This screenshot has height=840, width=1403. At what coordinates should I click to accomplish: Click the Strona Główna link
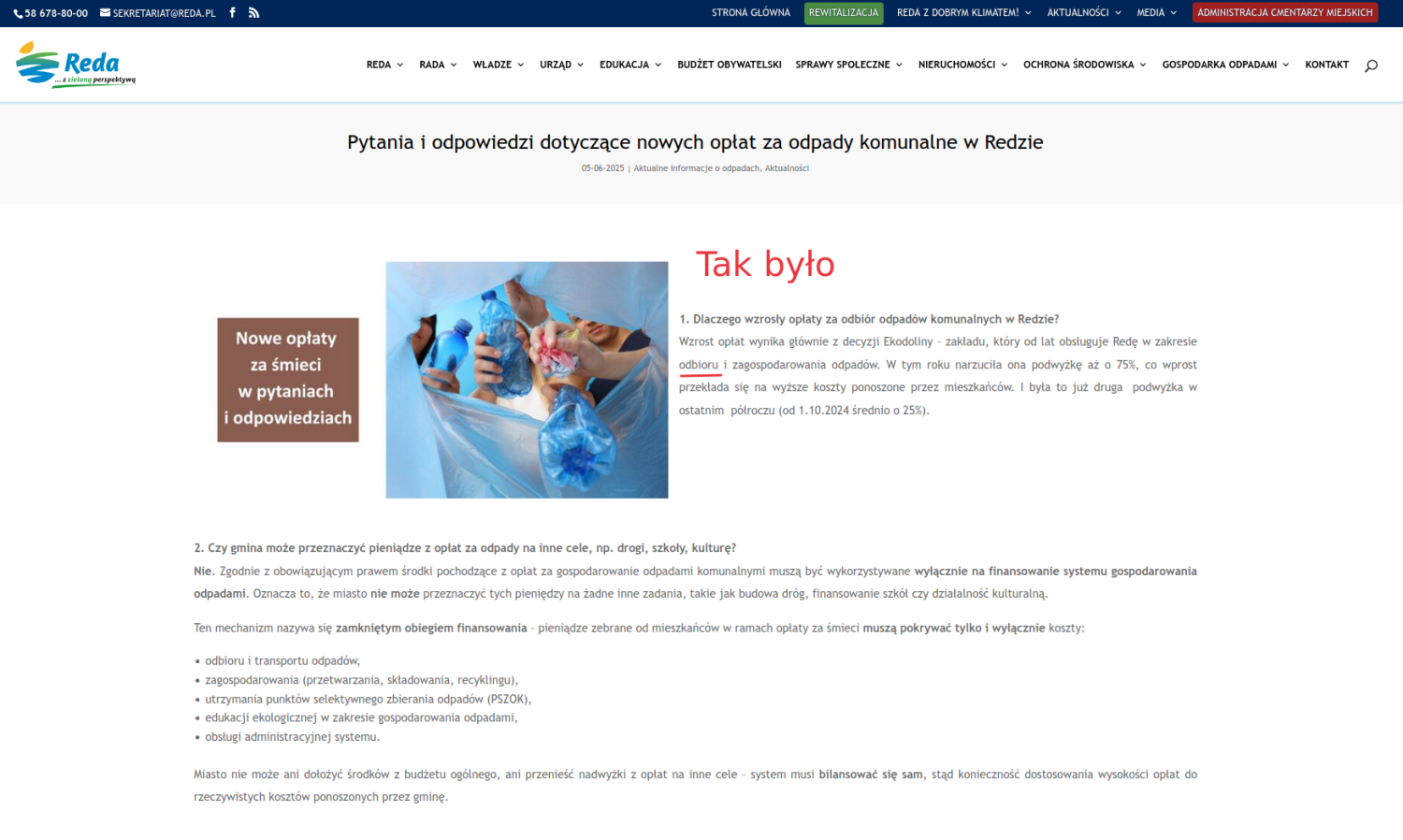tap(750, 13)
